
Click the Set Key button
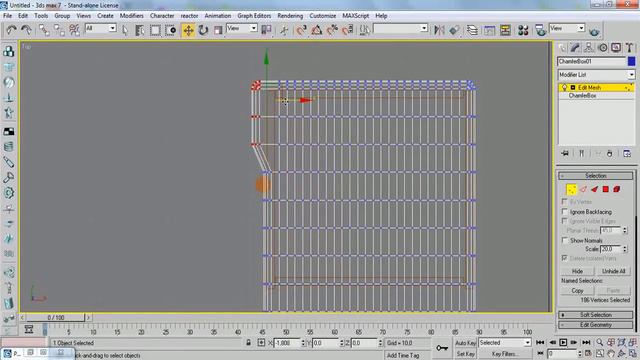(x=465, y=354)
